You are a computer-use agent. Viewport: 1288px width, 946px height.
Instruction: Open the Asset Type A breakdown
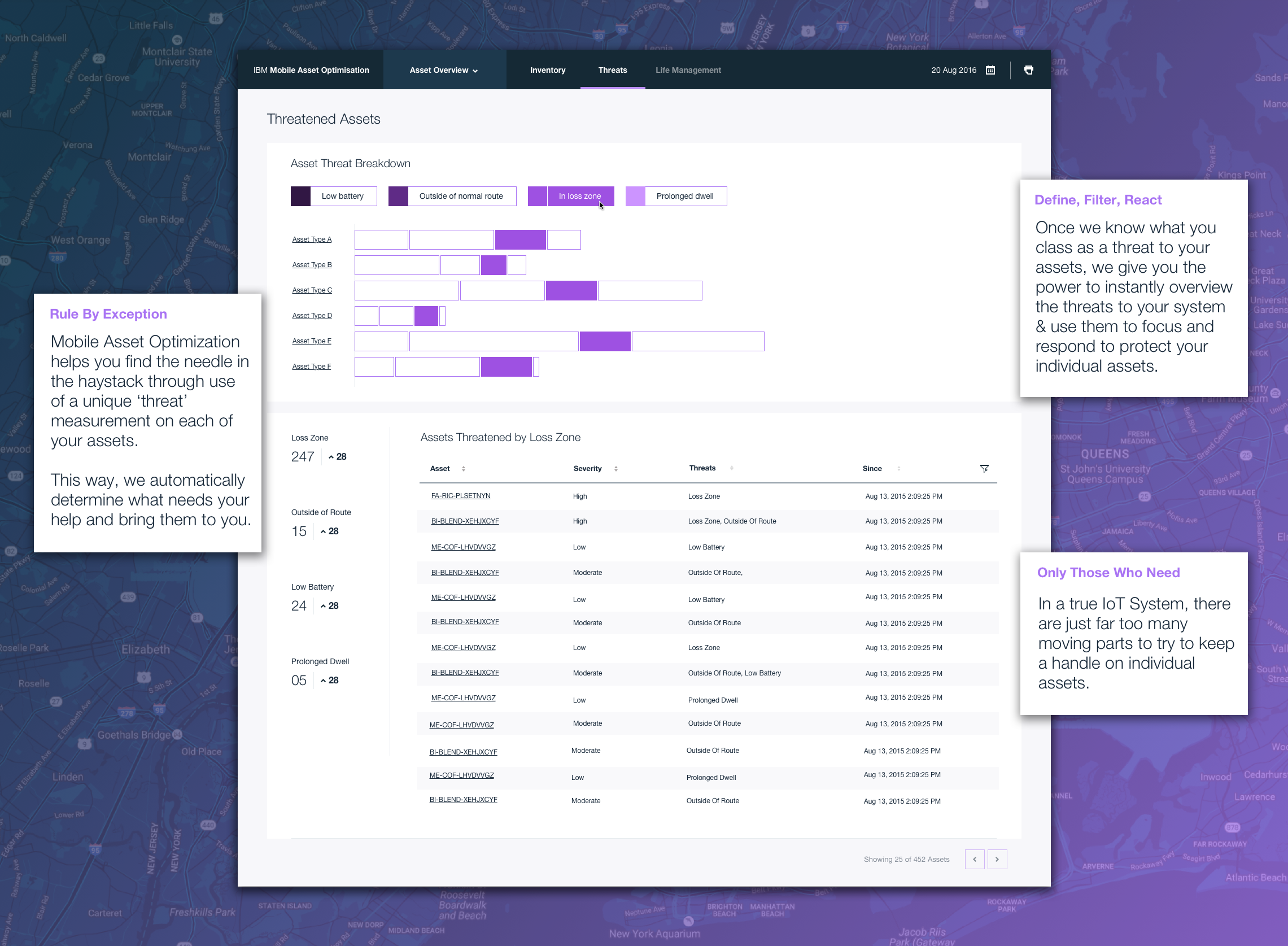[312, 239]
